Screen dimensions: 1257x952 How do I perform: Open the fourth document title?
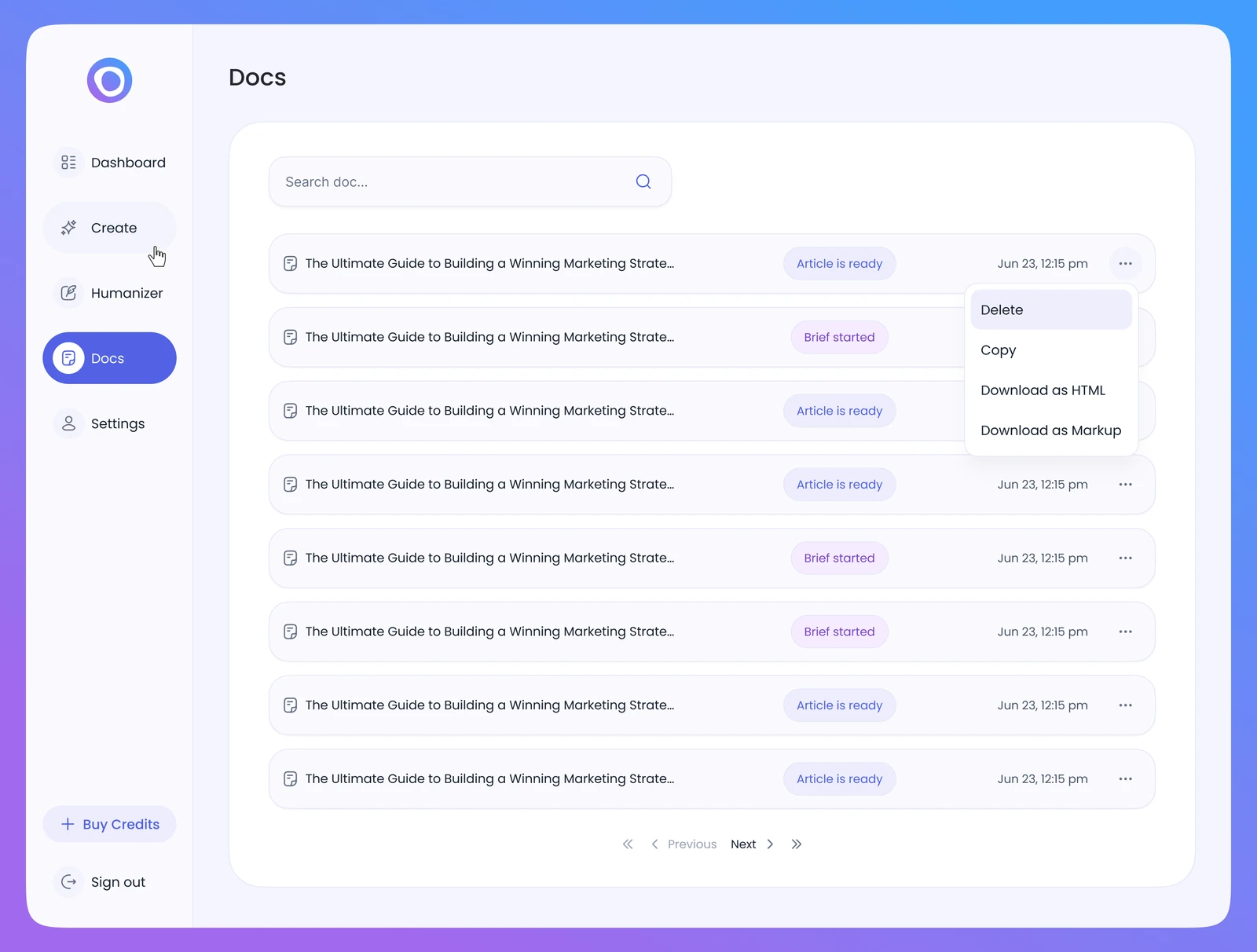pos(489,485)
